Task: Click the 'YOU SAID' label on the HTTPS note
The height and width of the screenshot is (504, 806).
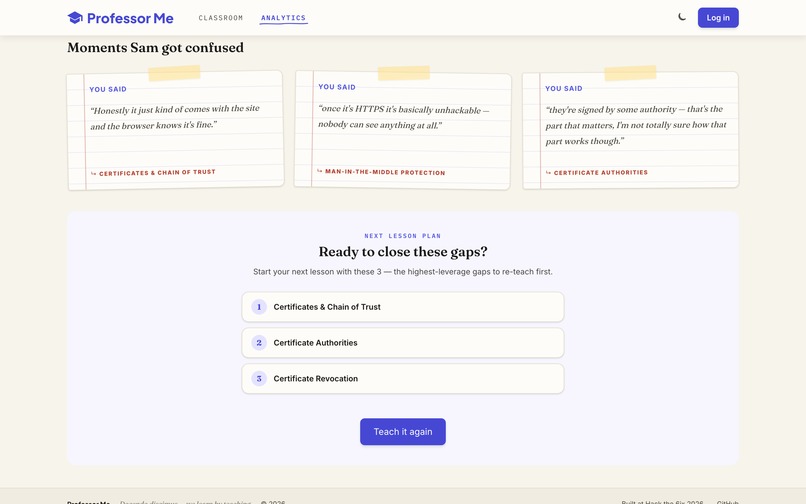Action: coord(337,87)
